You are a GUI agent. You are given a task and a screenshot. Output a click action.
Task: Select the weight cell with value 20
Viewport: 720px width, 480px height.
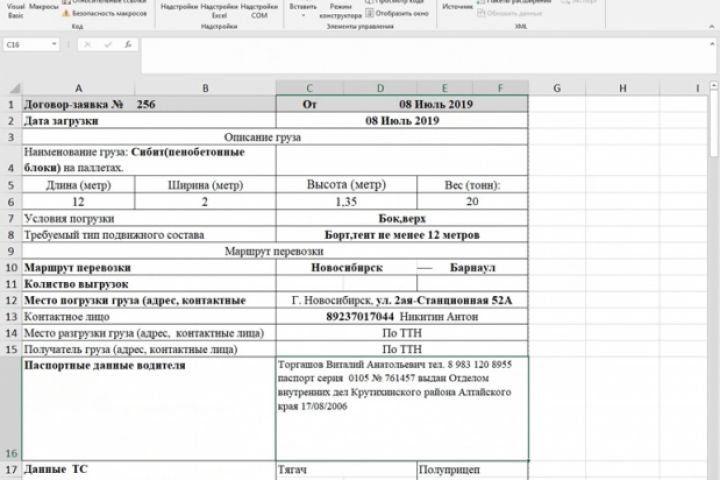pos(472,202)
